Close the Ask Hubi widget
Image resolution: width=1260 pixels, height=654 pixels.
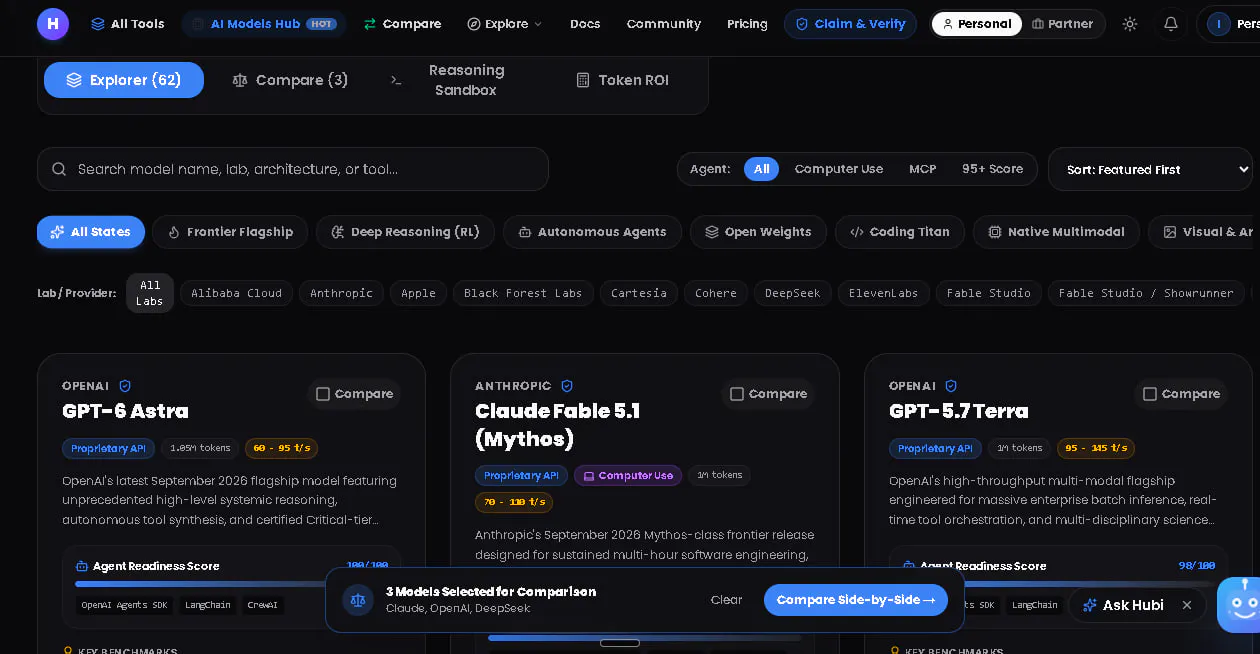[x=1187, y=605]
